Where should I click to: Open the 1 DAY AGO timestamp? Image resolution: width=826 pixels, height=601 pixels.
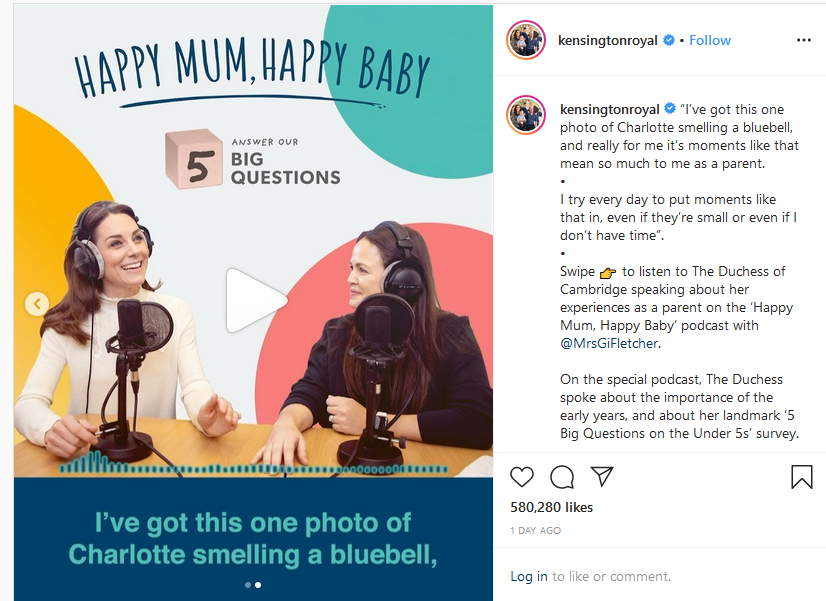tap(535, 530)
